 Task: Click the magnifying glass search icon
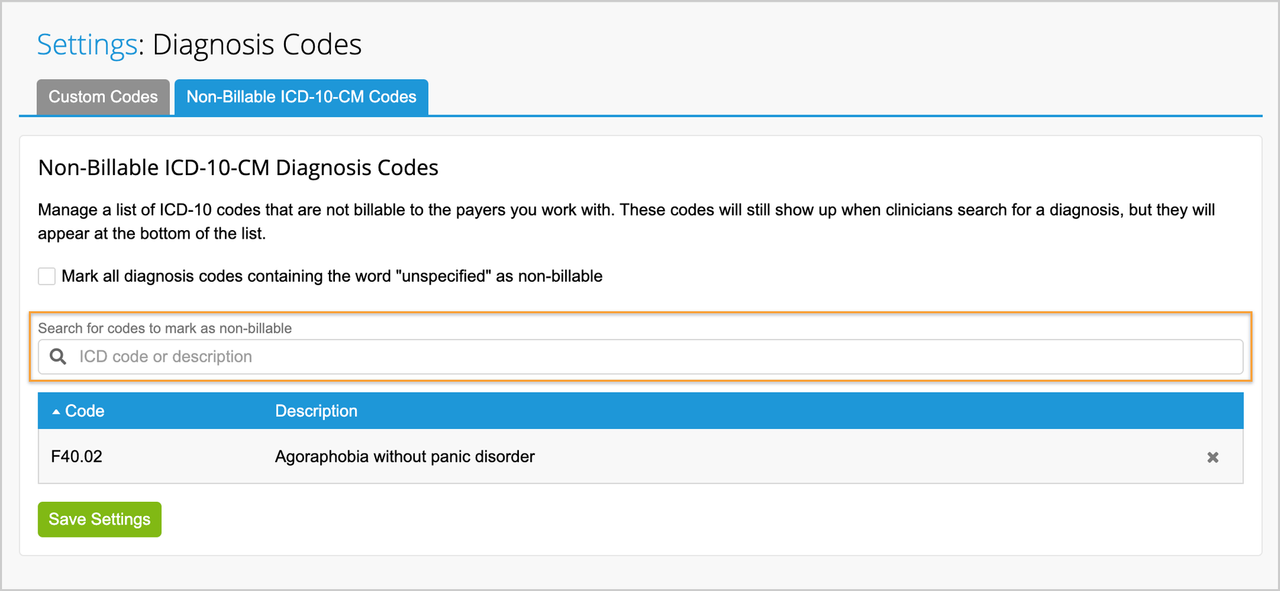(58, 357)
